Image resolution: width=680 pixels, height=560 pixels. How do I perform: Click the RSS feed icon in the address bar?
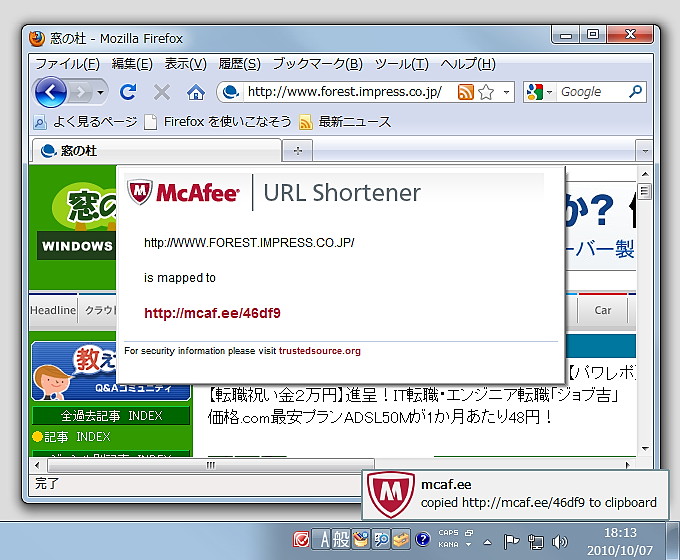click(x=466, y=92)
